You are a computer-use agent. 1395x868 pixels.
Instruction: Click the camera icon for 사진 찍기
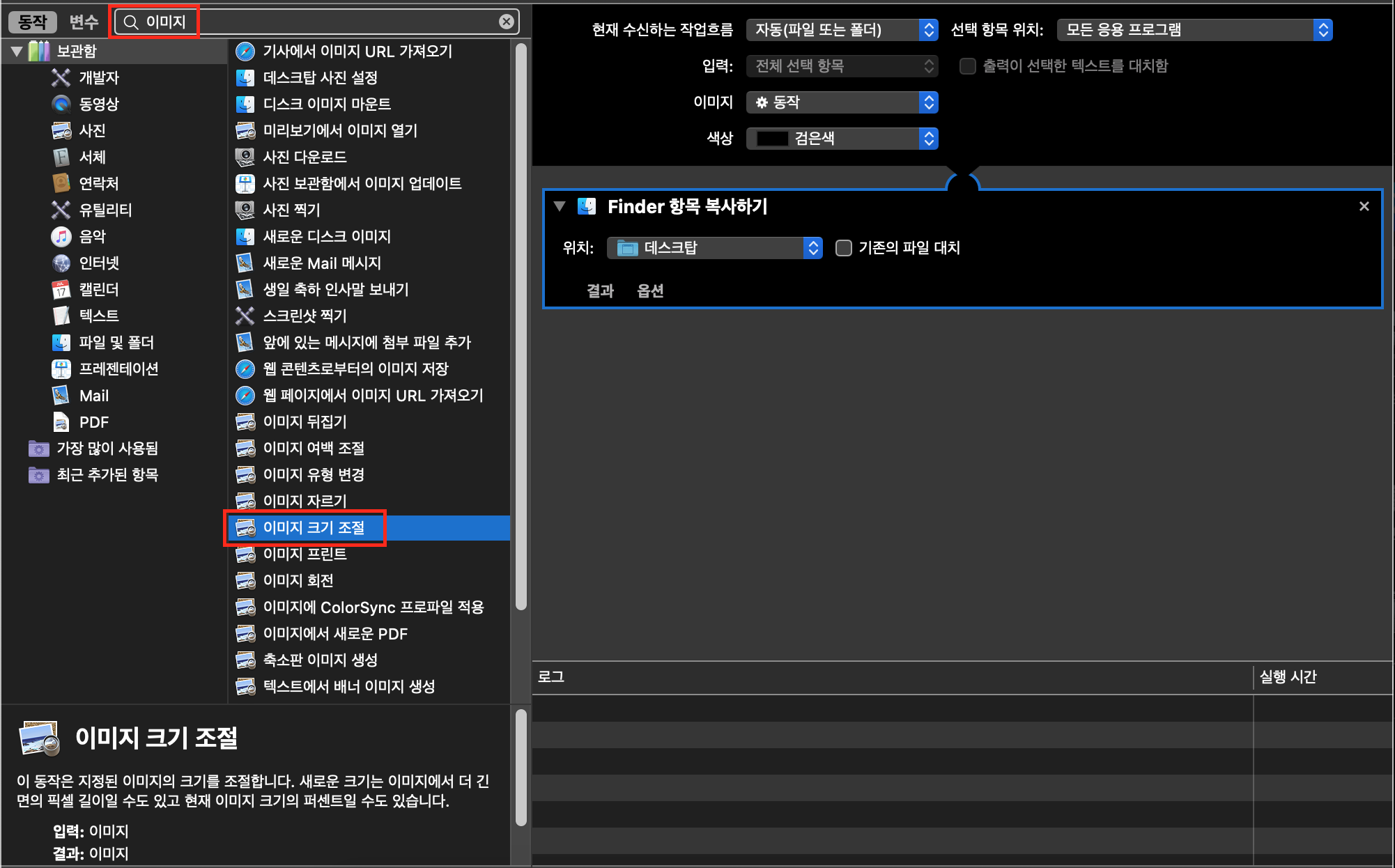(x=245, y=210)
